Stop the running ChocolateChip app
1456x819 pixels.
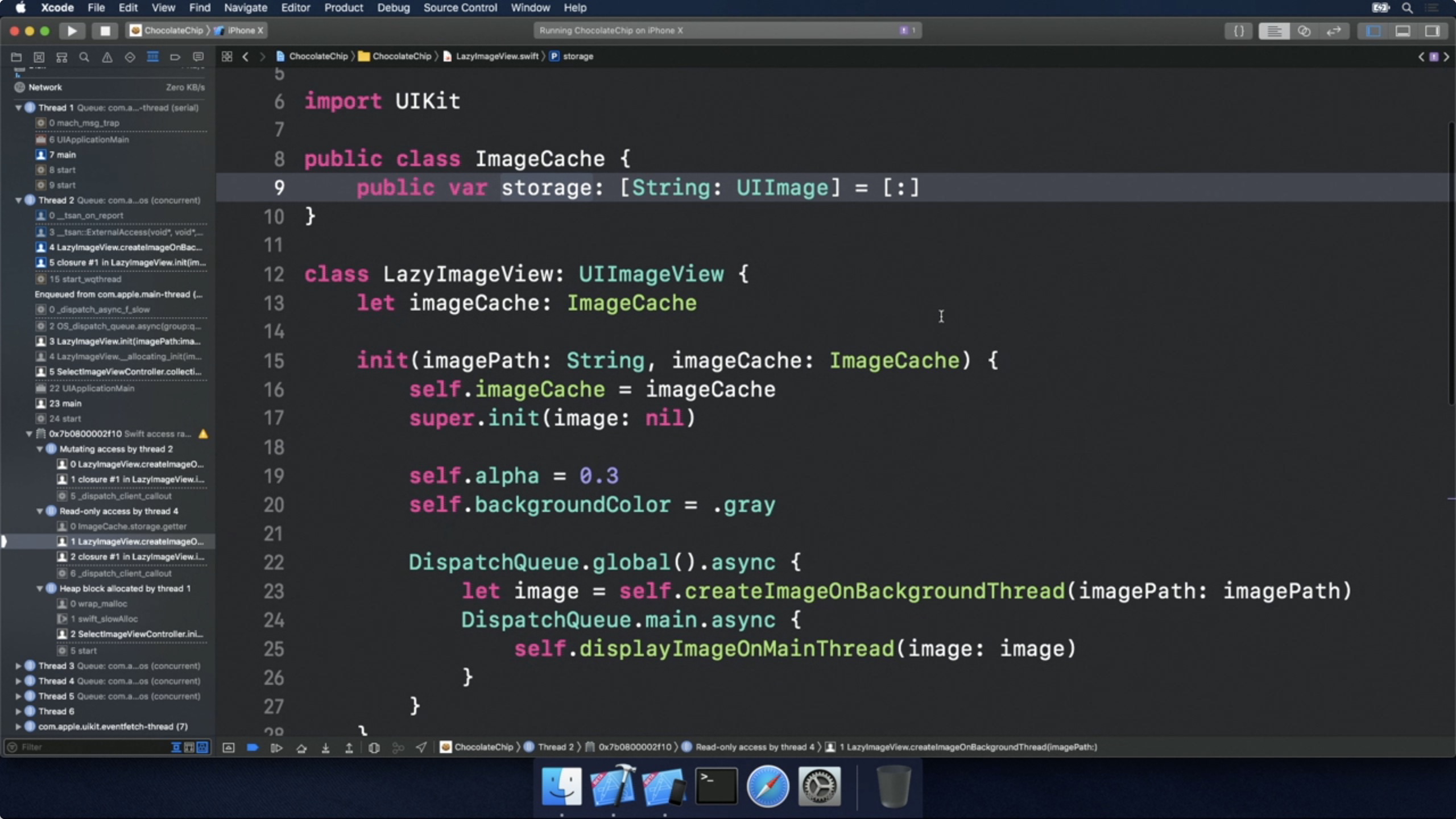(105, 31)
